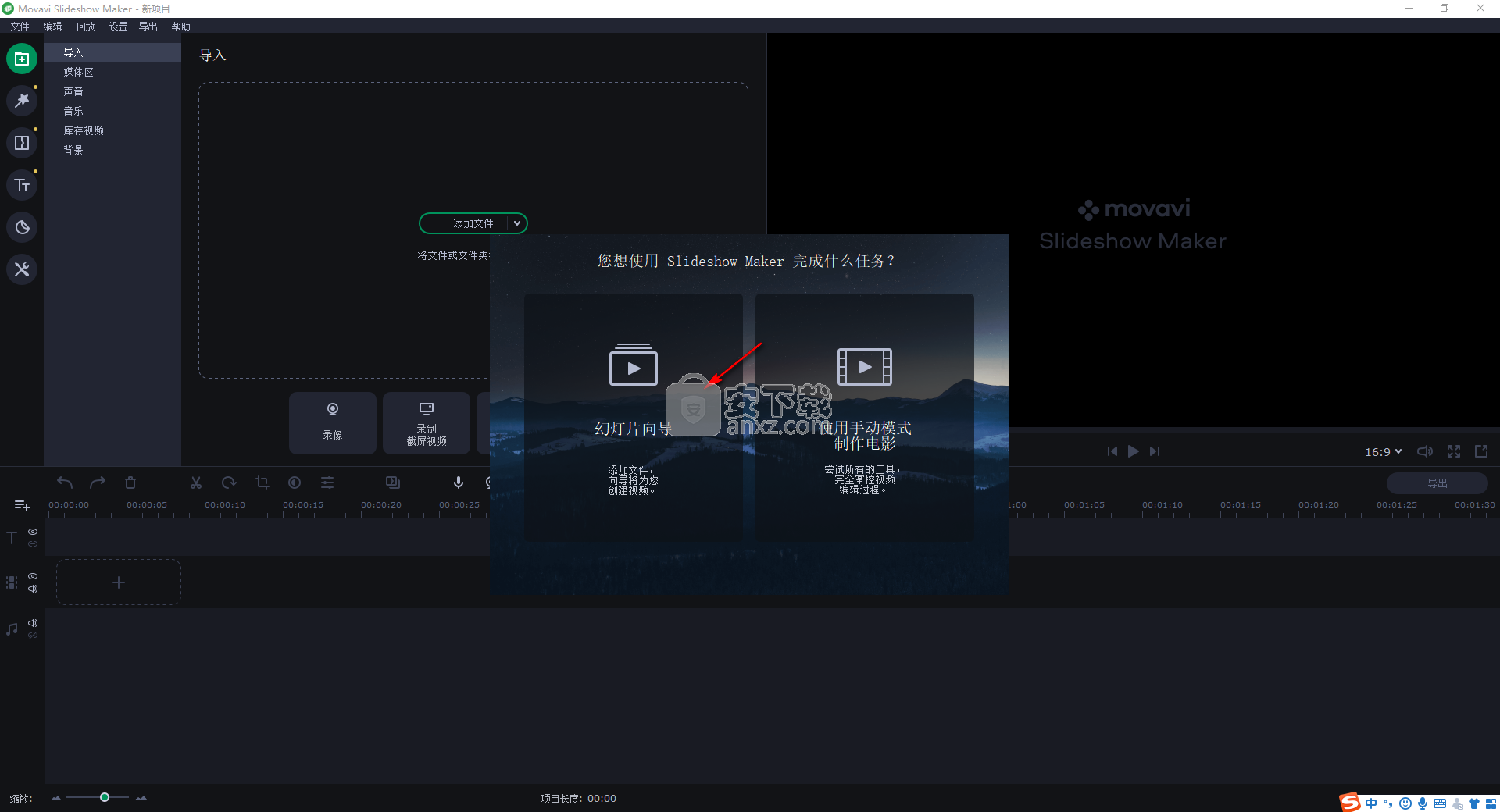
Task: Click the webcam Record video tile
Action: (333, 422)
